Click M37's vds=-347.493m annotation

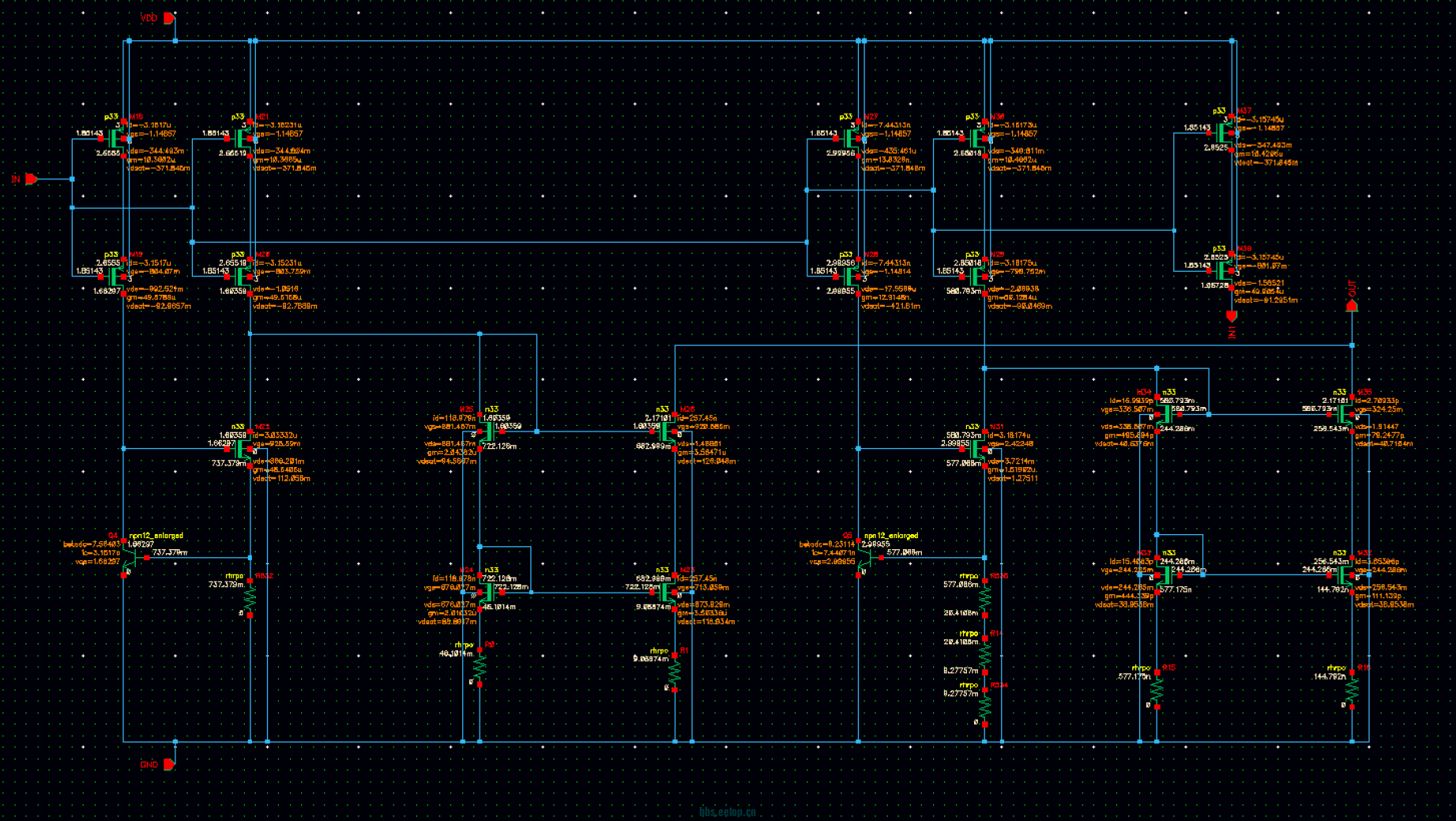point(1263,145)
